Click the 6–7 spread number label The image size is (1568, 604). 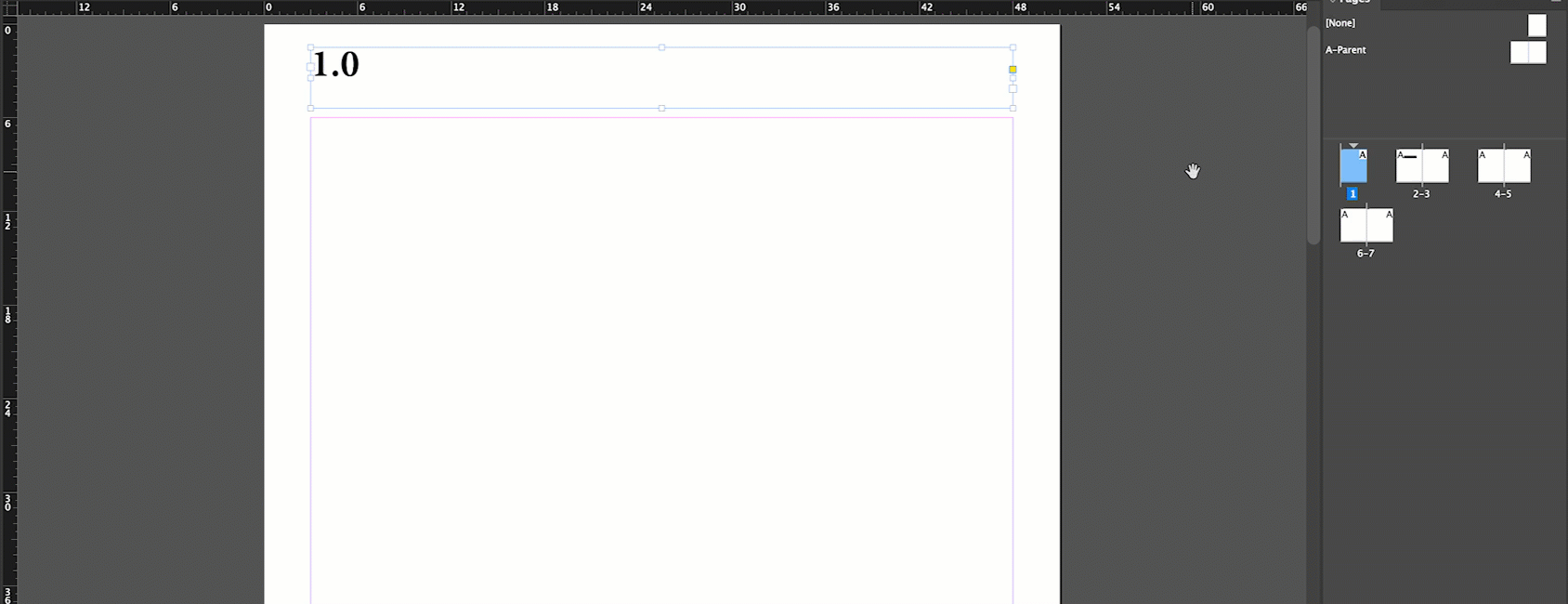[x=1365, y=254]
